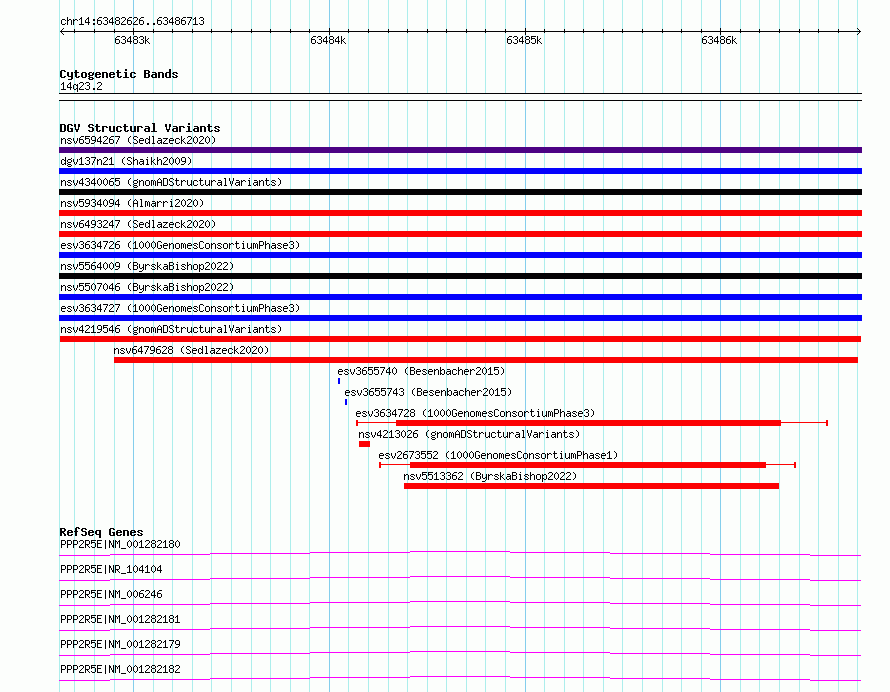
Task: Select the 14q23.2 band label
Action: coord(81,86)
